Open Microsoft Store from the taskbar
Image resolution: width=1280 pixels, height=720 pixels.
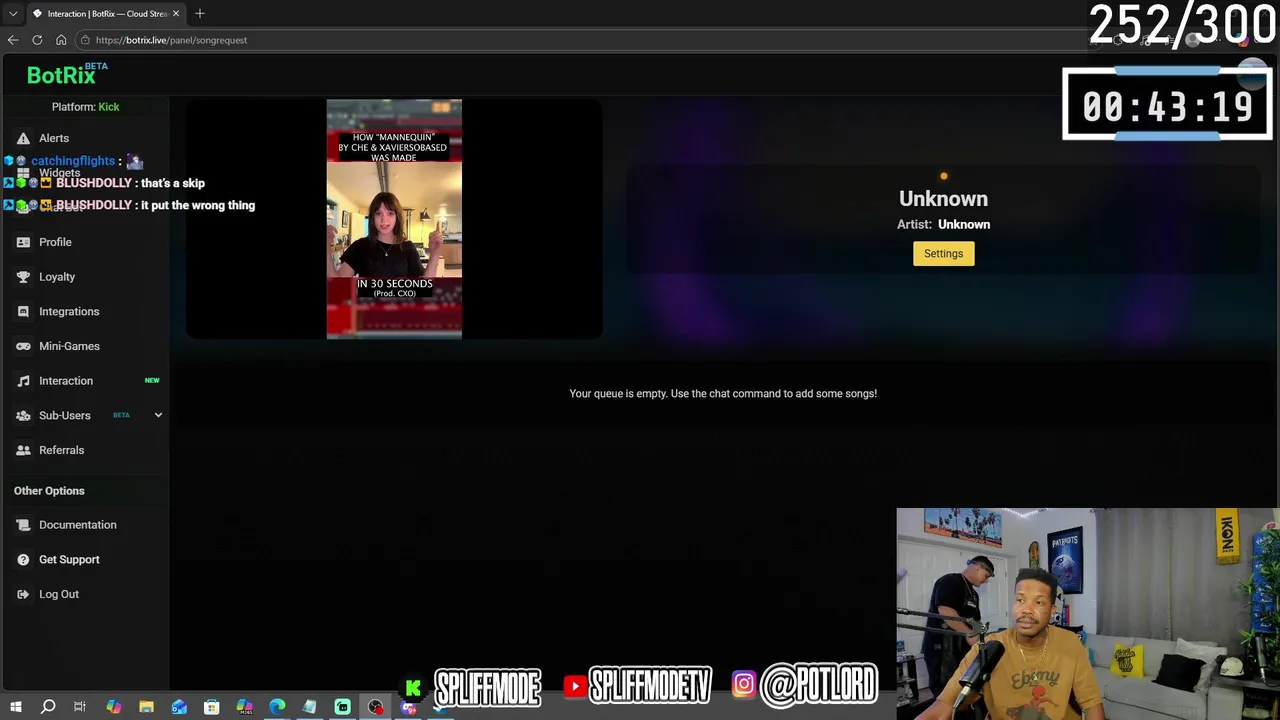click(x=211, y=707)
